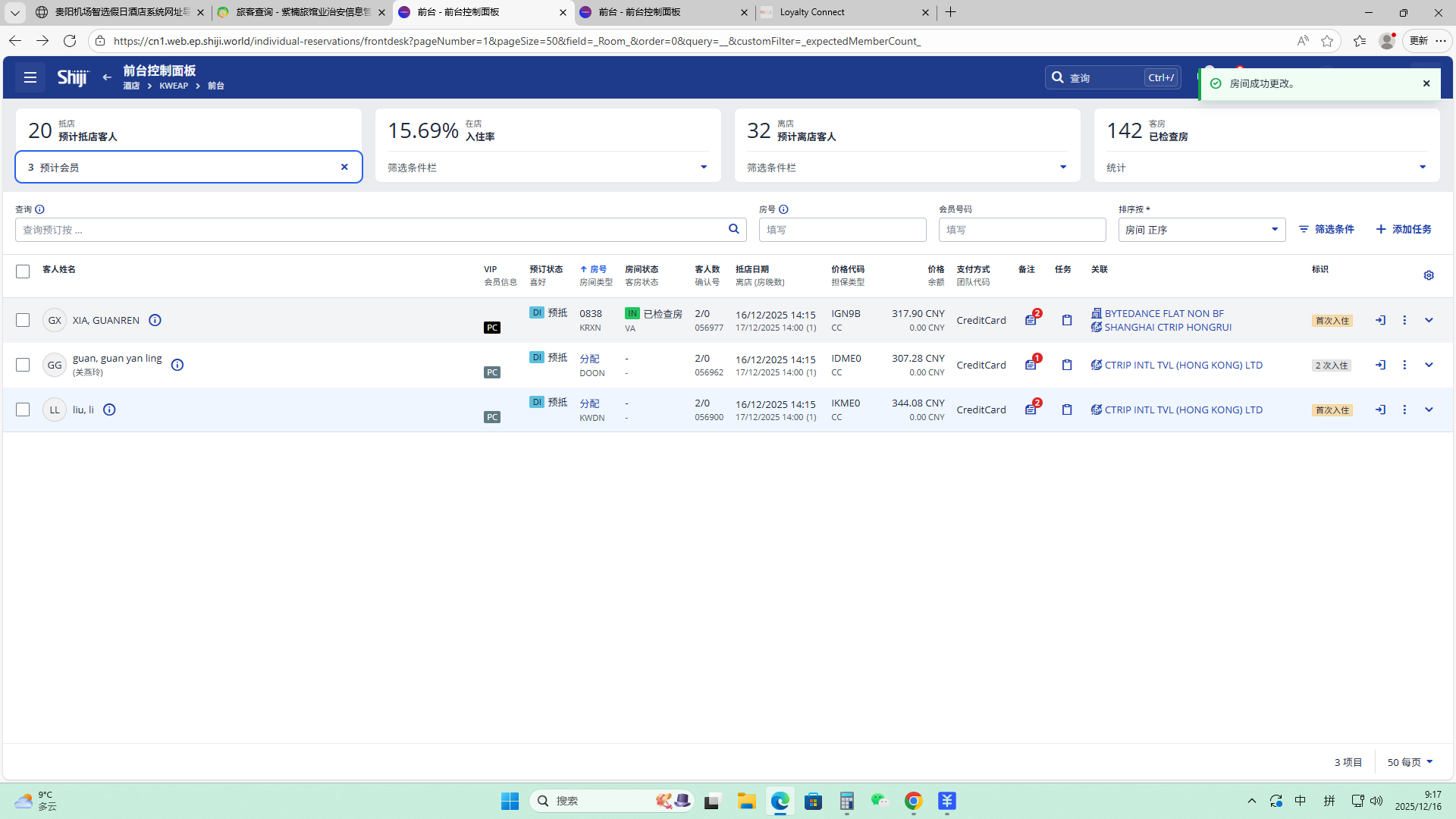The image size is (1456, 819).
Task: Click the check-in icon for XIA, GUANREN
Action: point(1380,320)
